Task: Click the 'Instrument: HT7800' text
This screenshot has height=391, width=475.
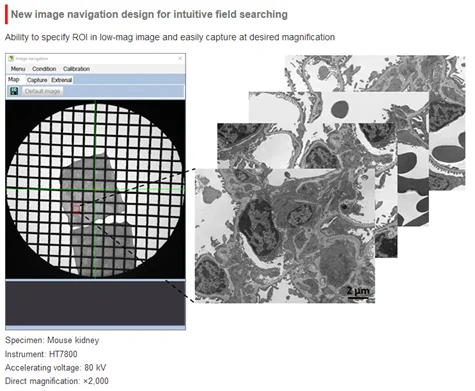Action: [41, 354]
